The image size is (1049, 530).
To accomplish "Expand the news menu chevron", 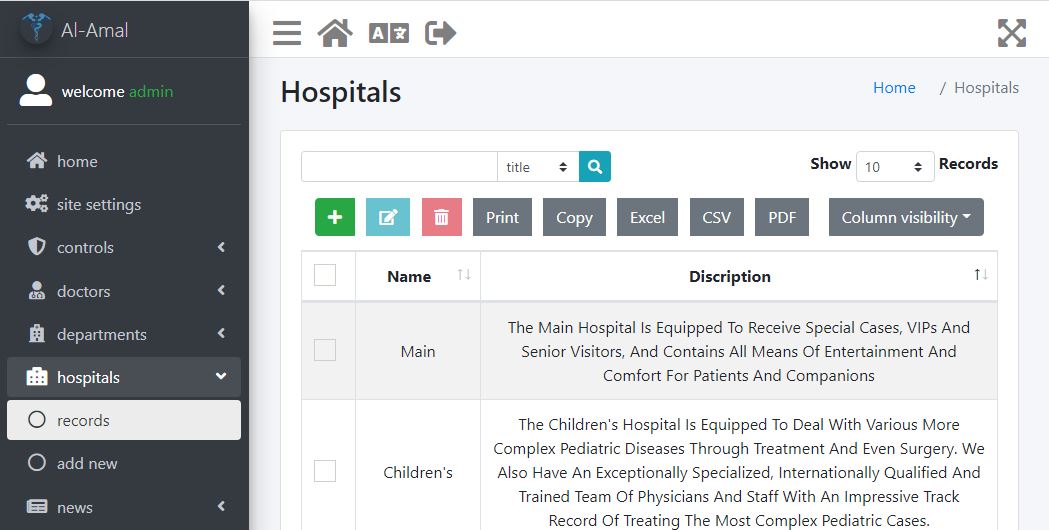I will pos(221,507).
